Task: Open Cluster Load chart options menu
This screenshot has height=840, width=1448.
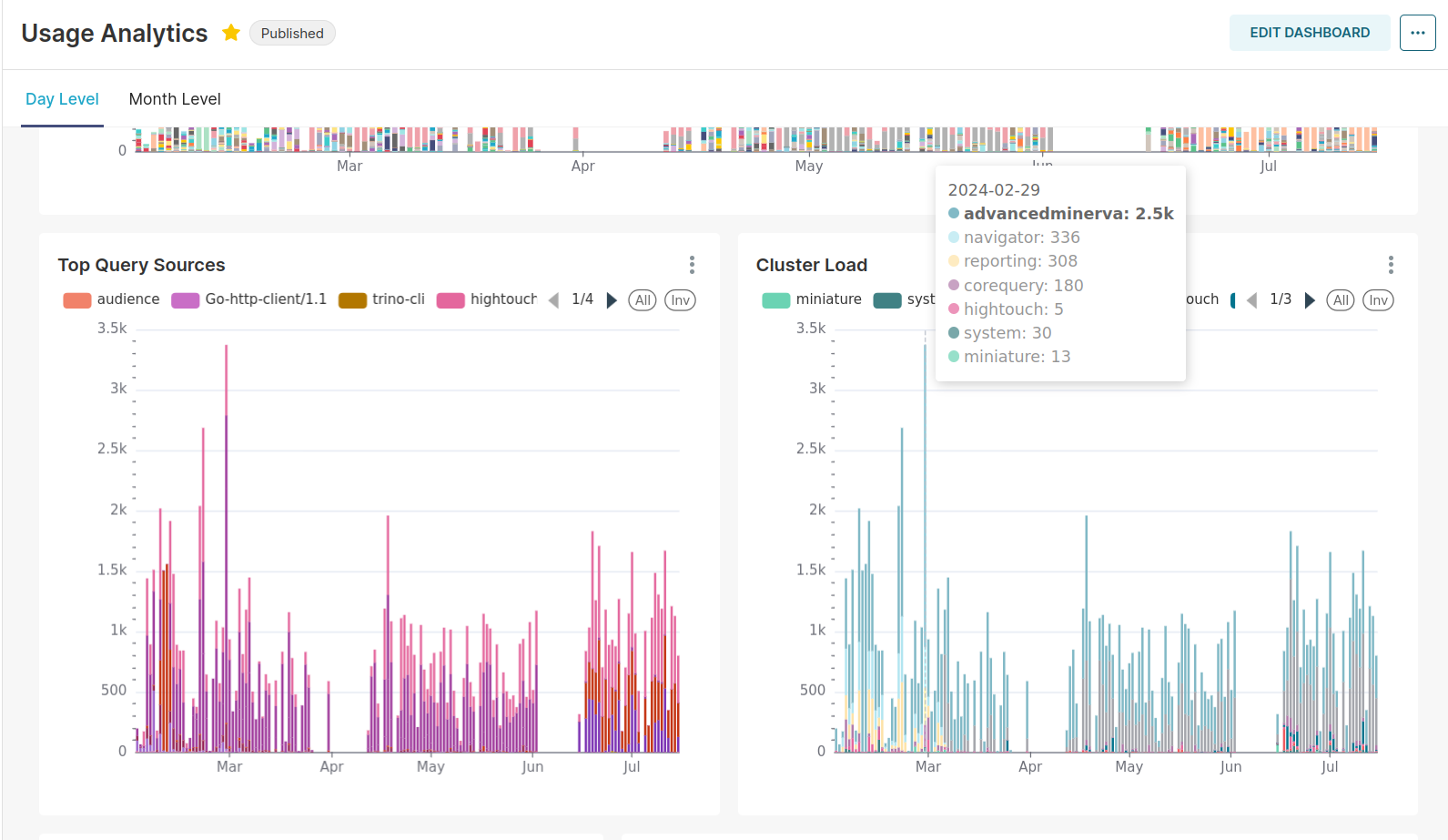Action: (1391, 265)
